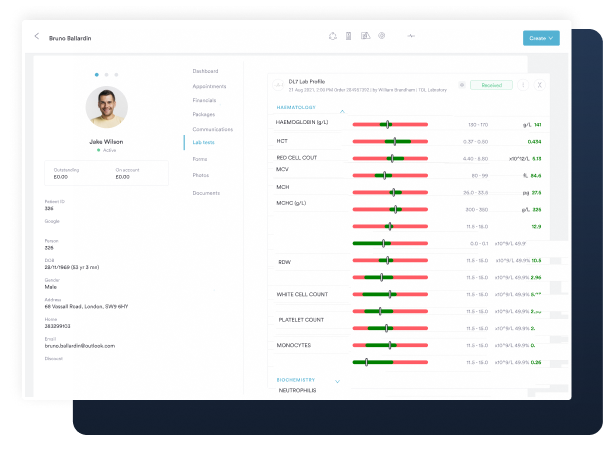The height and width of the screenshot is (458, 603).
Task: Open the Create dropdown button
Action: pyautogui.click(x=540, y=37)
